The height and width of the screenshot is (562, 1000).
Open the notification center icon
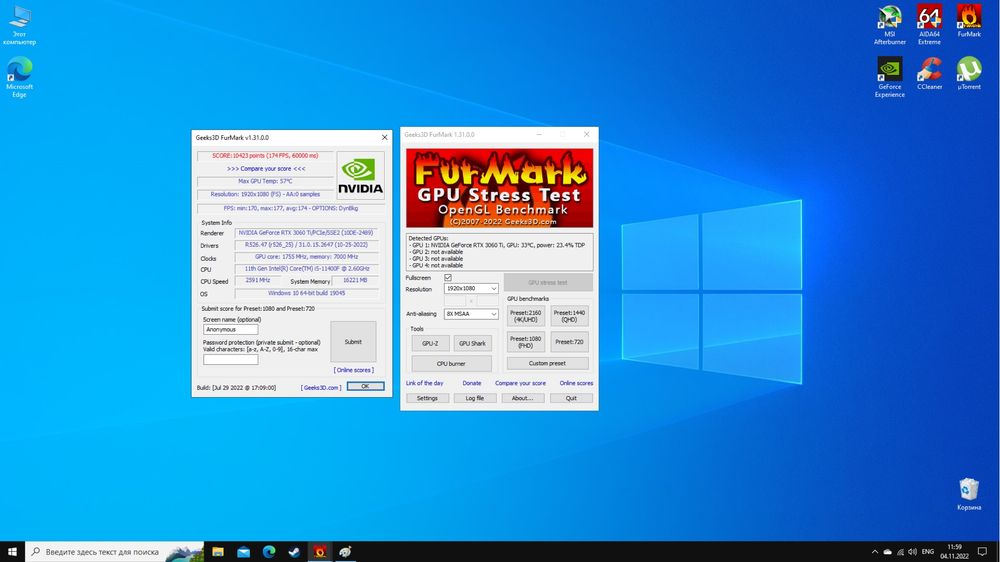pyautogui.click(x=983, y=552)
